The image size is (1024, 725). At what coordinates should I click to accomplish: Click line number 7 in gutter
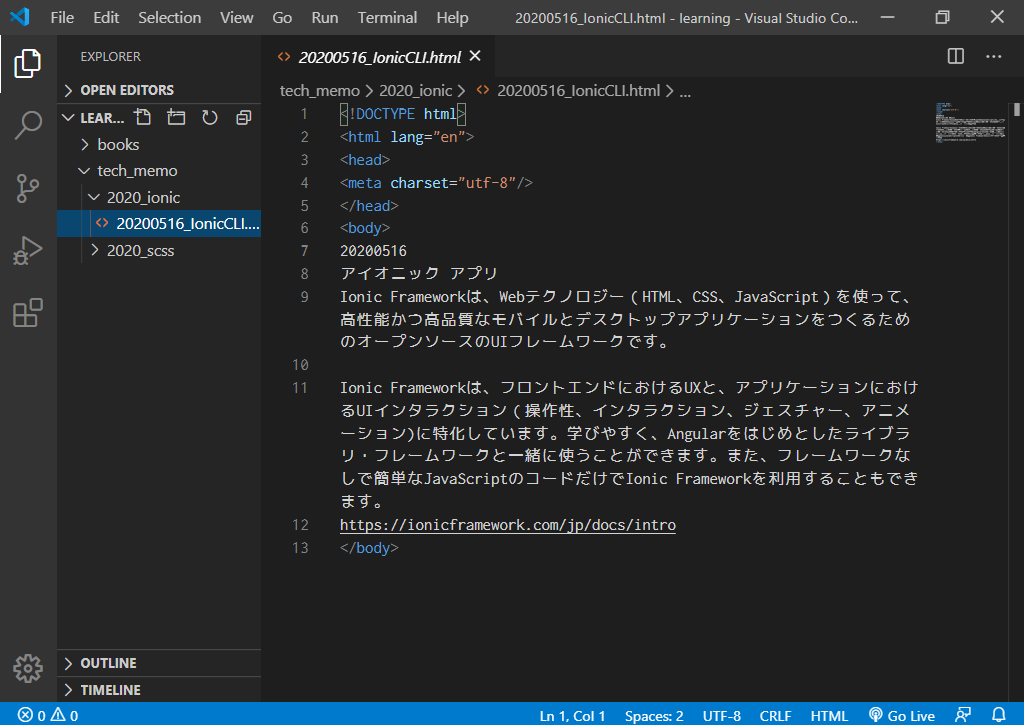[x=304, y=251]
